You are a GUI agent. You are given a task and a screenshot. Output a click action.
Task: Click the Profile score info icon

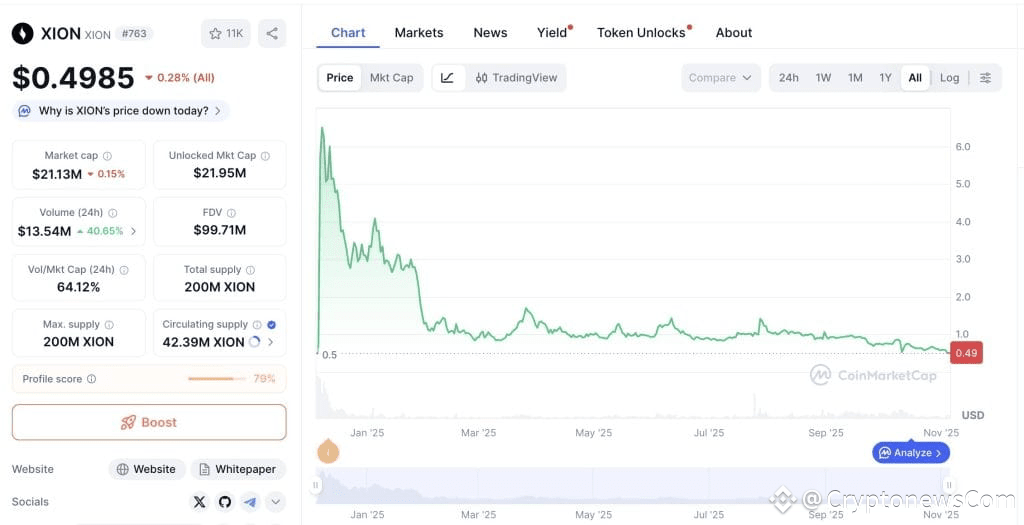tap(92, 379)
